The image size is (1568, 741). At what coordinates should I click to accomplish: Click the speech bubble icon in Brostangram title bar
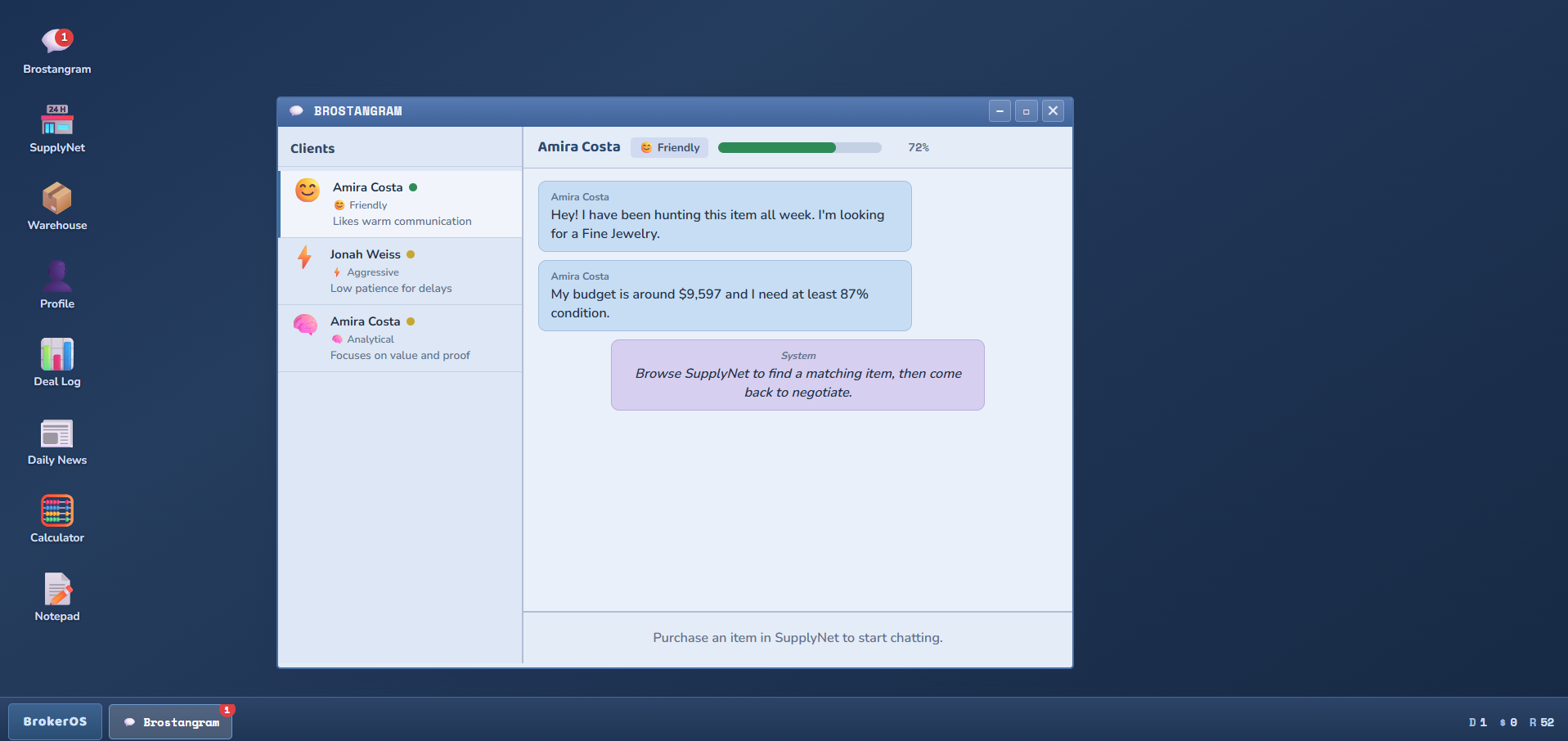pos(296,111)
